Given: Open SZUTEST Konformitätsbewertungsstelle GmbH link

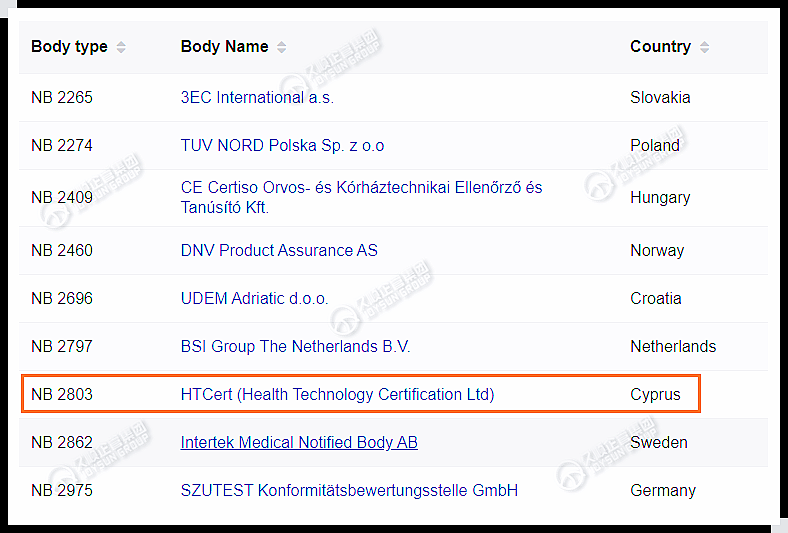Looking at the screenshot, I should coord(349,490).
